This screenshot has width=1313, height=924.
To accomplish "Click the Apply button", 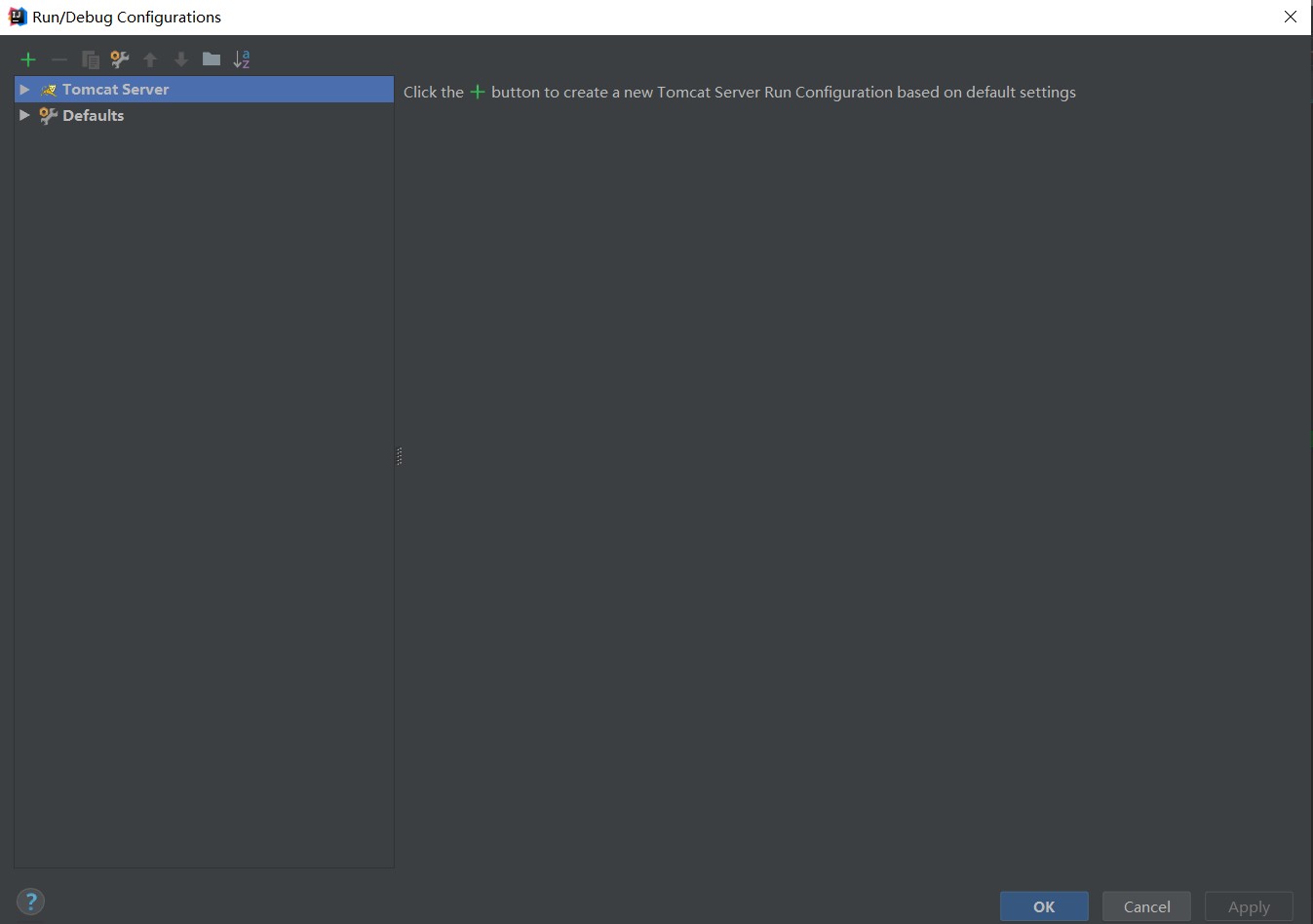I will click(x=1249, y=906).
